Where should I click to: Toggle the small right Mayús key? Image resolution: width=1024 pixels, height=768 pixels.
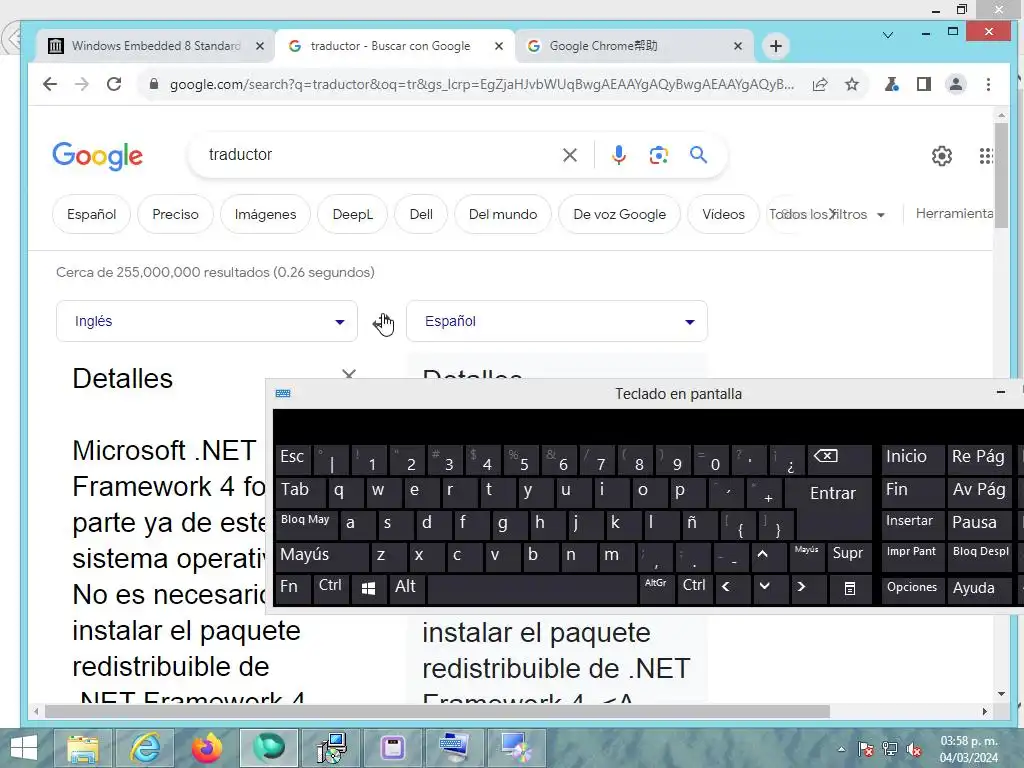point(807,556)
